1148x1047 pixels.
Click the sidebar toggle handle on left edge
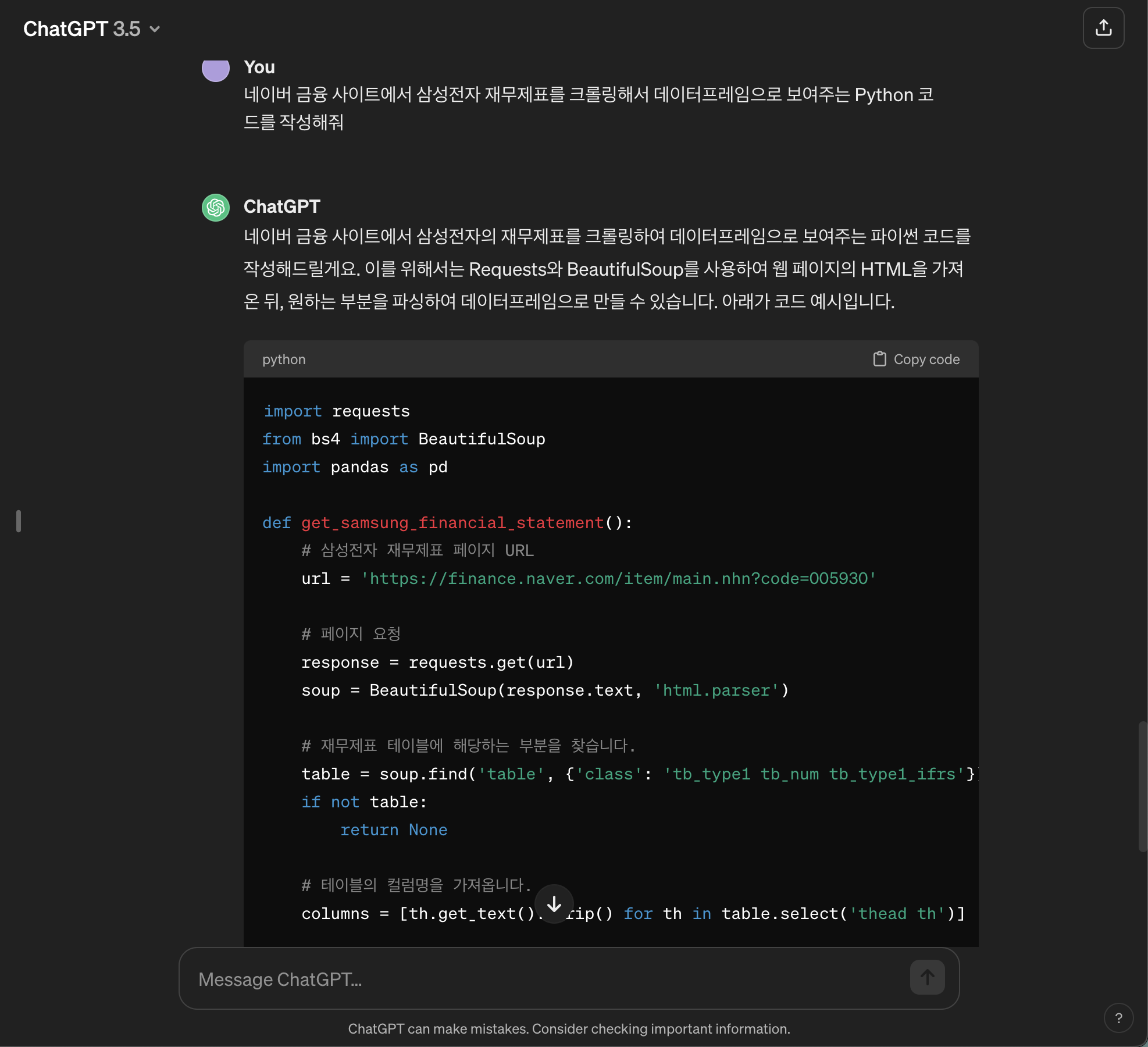19,521
